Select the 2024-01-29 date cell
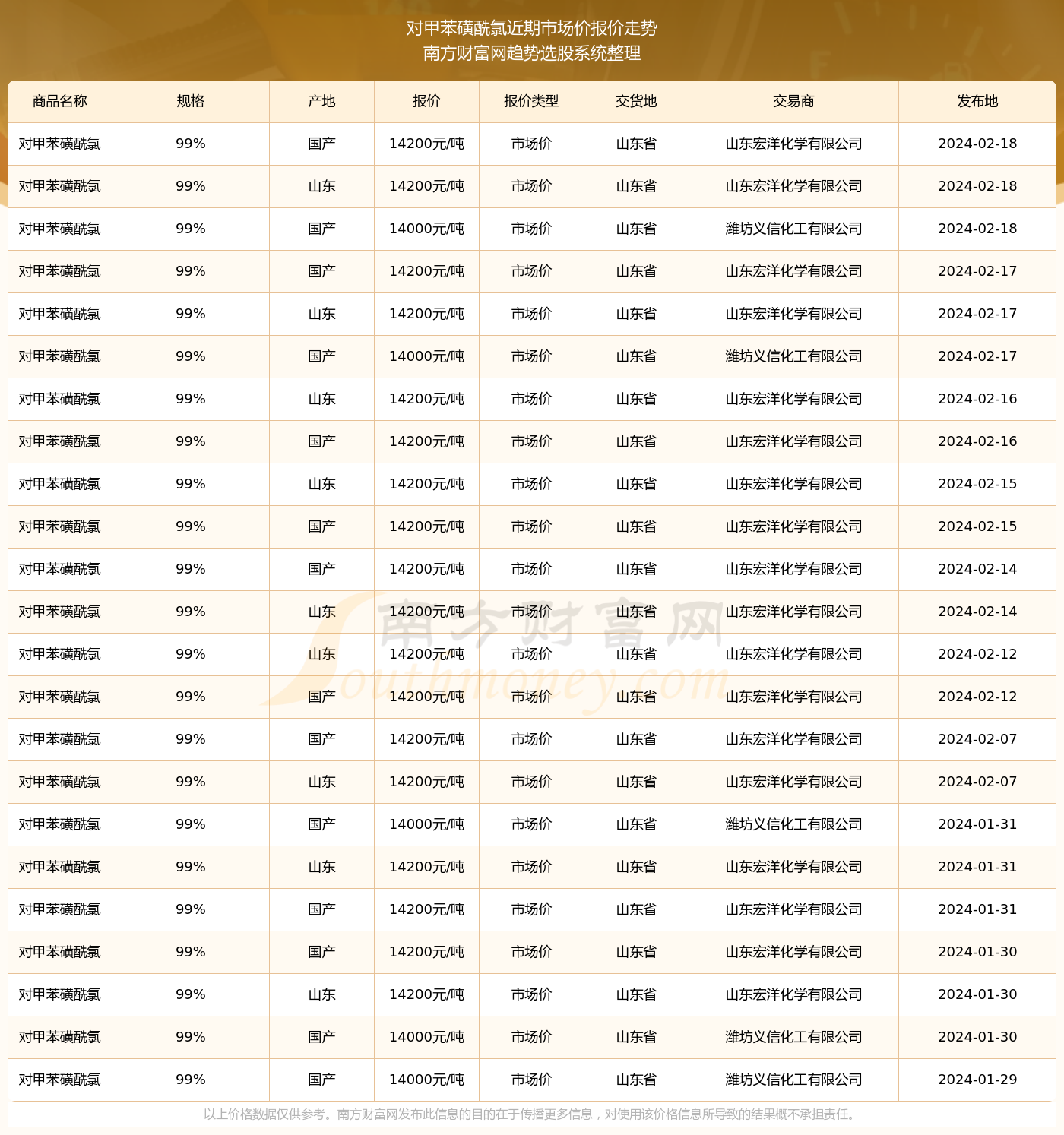This screenshot has width=1064, height=1135. coord(977,1080)
